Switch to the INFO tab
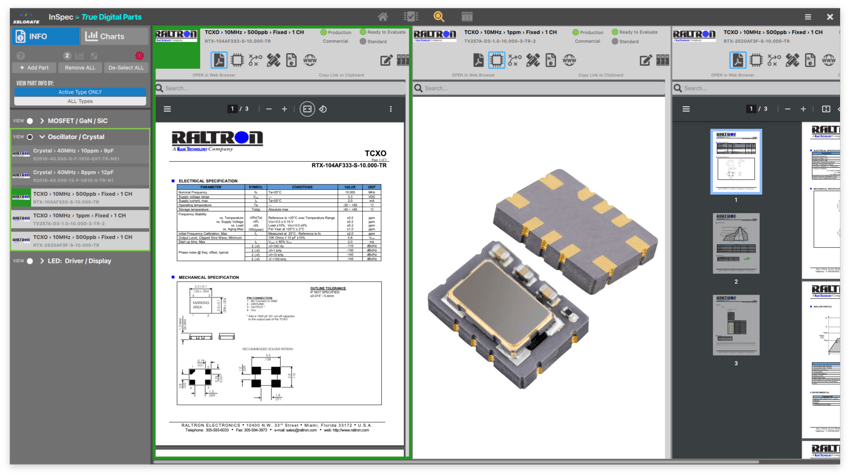 (41, 36)
